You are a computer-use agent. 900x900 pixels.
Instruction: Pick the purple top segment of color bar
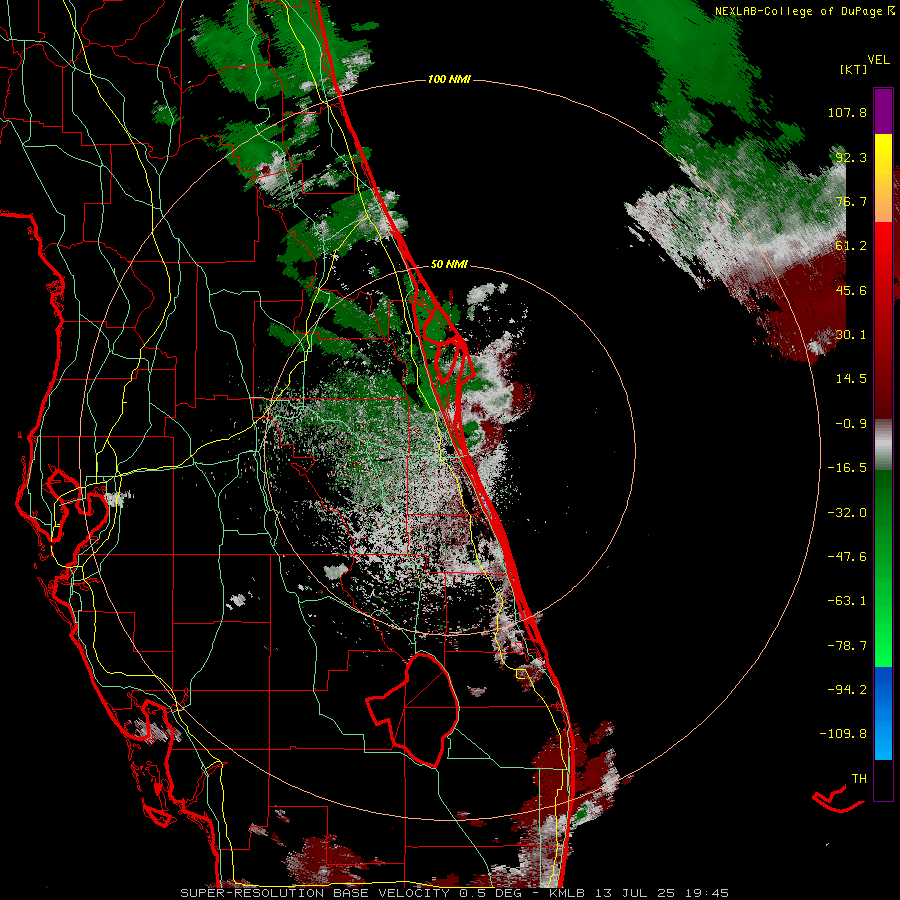883,111
